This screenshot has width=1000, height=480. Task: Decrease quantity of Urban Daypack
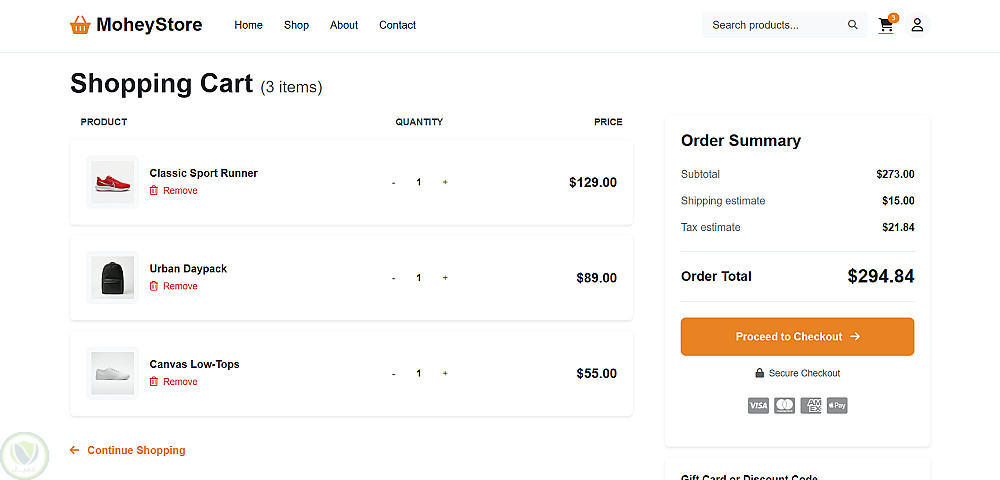pyautogui.click(x=393, y=278)
